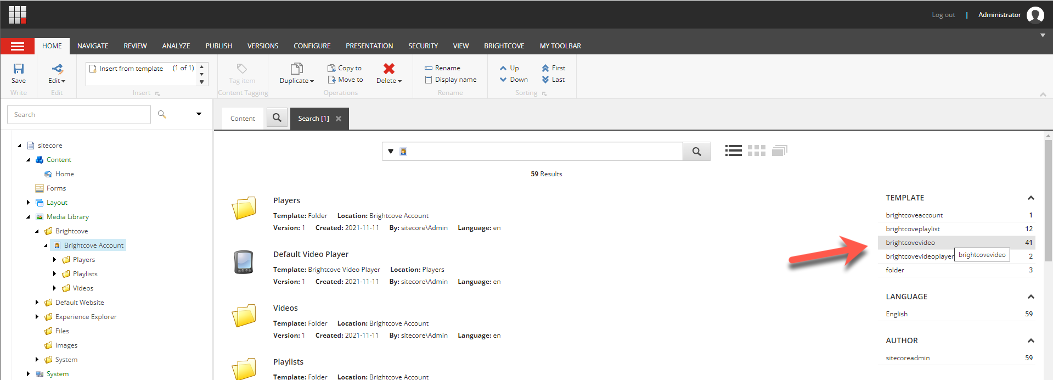The height and width of the screenshot is (380, 1054).
Task: Click the main search magnifier button
Action: coord(697,151)
